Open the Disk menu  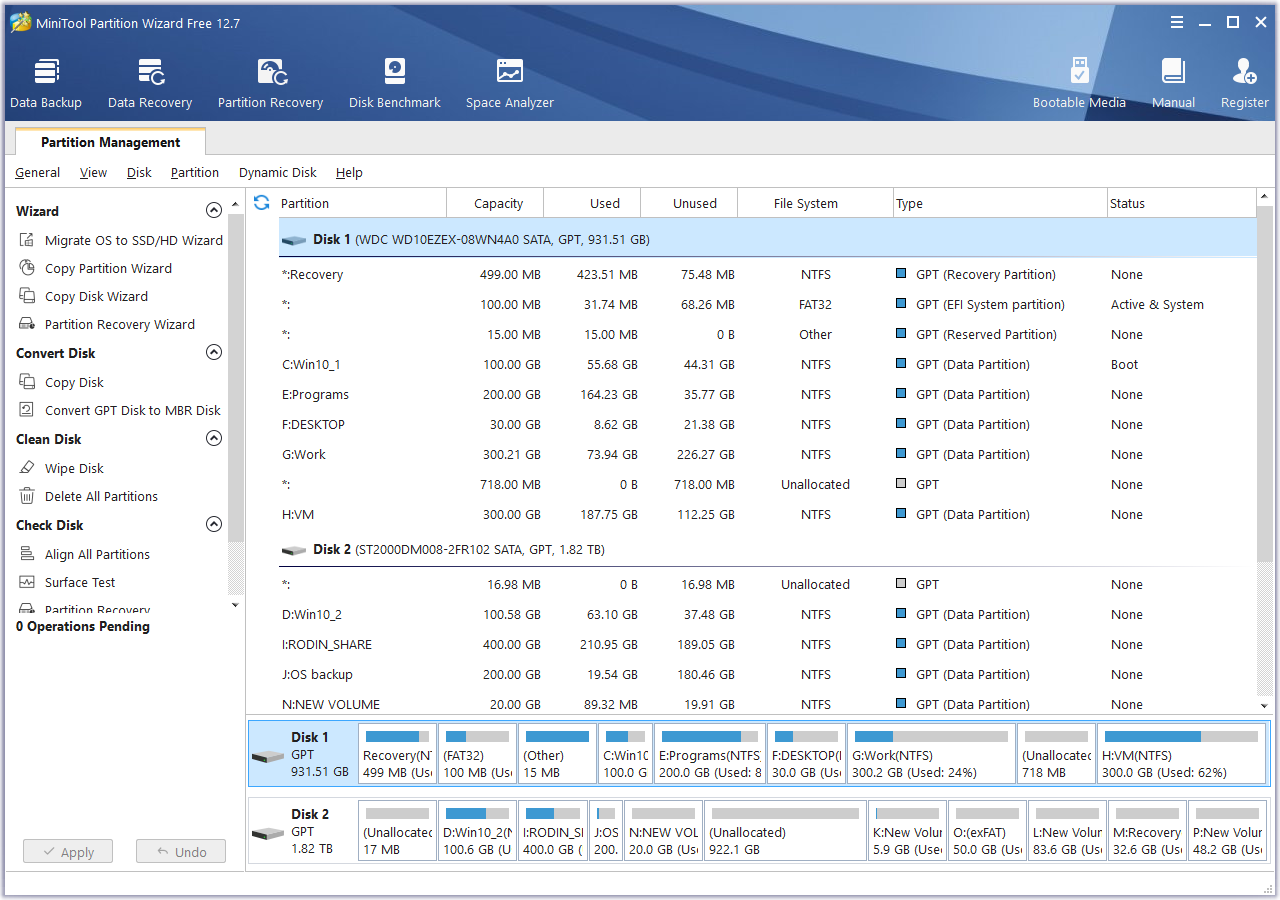pyautogui.click(x=139, y=173)
